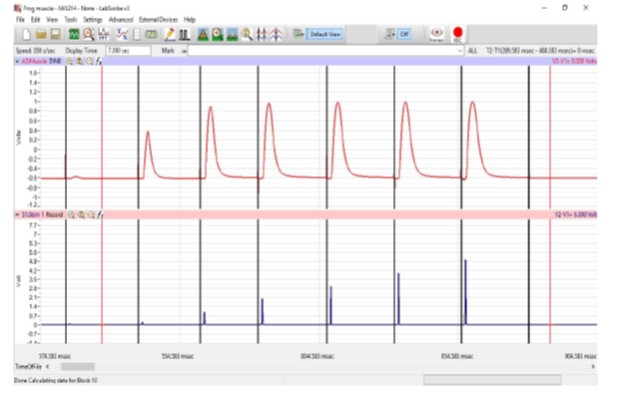
Task: Open the XY view toolbar icon
Action: click(x=122, y=34)
